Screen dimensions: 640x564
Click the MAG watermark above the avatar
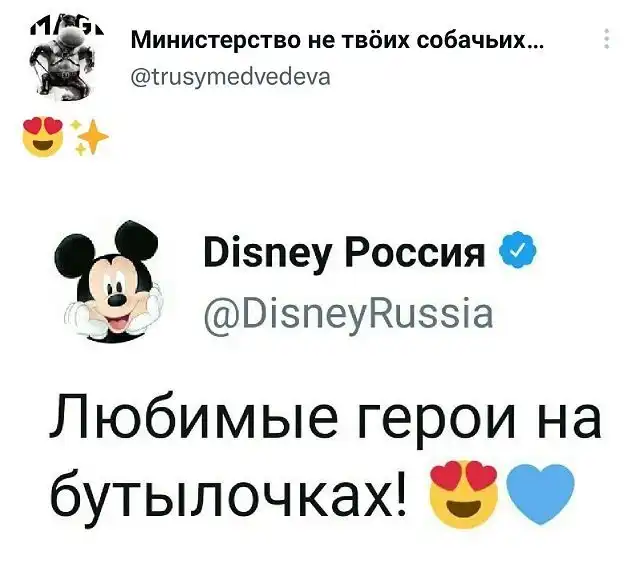click(66, 30)
